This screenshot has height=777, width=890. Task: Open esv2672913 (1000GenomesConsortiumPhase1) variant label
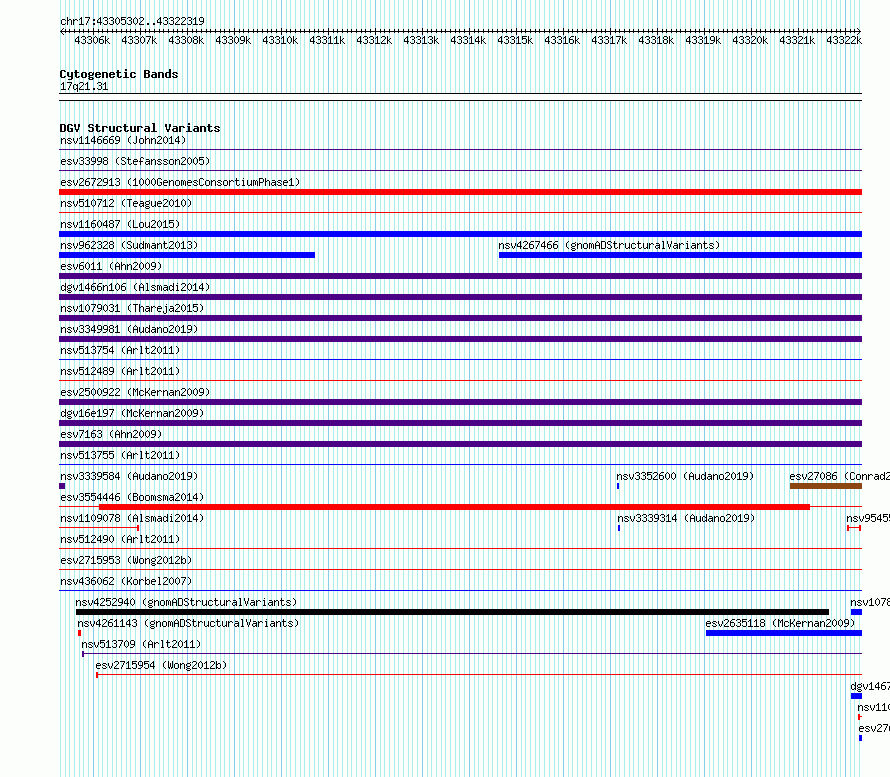(180, 182)
